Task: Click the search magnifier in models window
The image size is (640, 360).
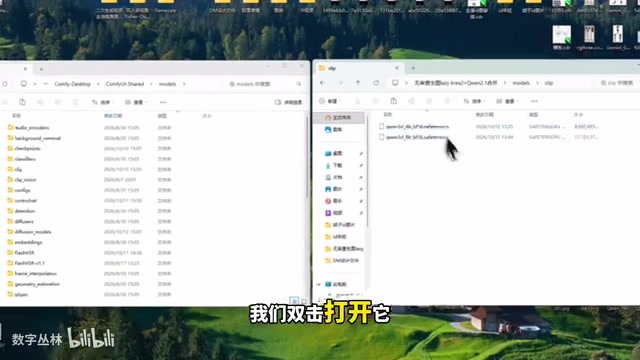Action: (299, 84)
